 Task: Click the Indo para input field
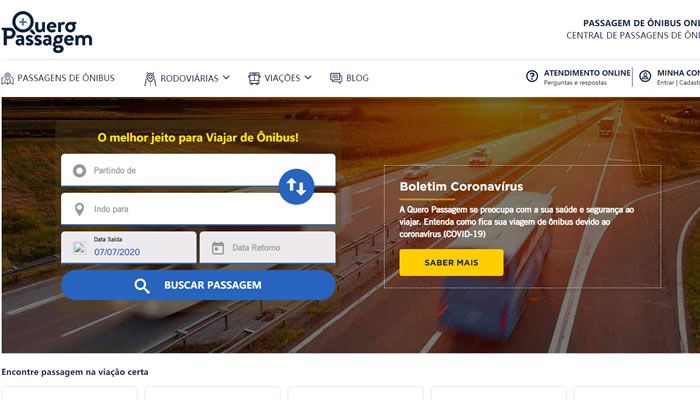point(198,209)
